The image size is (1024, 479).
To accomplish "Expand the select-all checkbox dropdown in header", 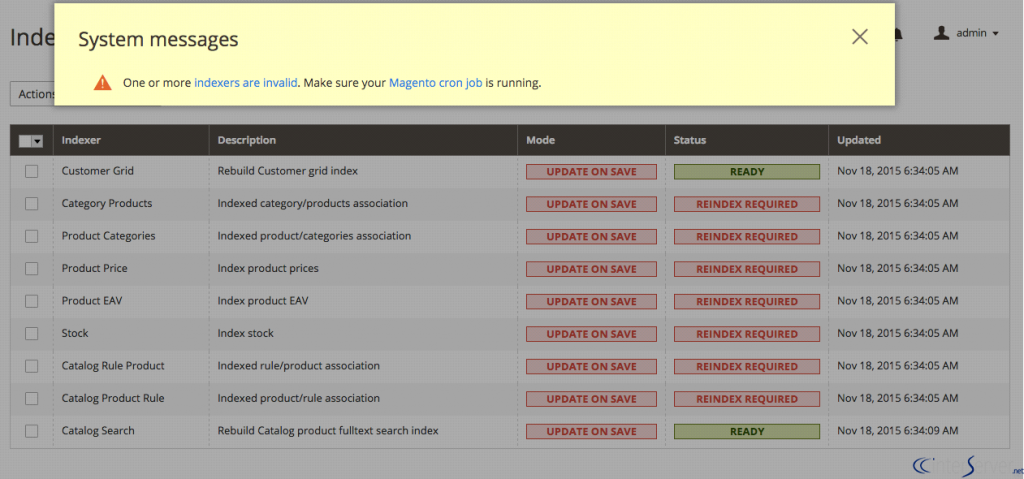I will (37, 141).
